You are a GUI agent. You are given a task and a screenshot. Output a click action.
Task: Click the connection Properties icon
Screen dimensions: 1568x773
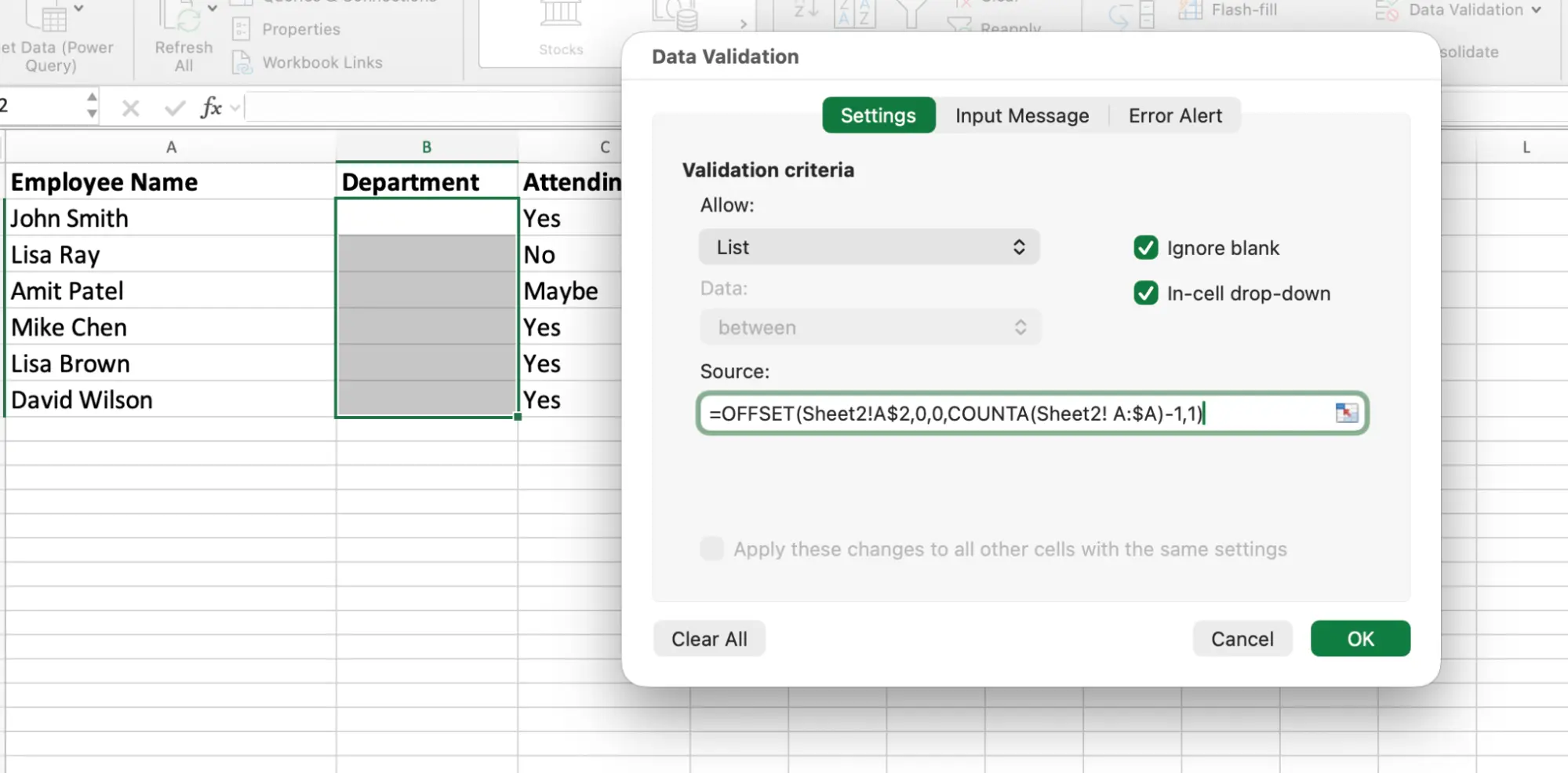pyautogui.click(x=240, y=28)
